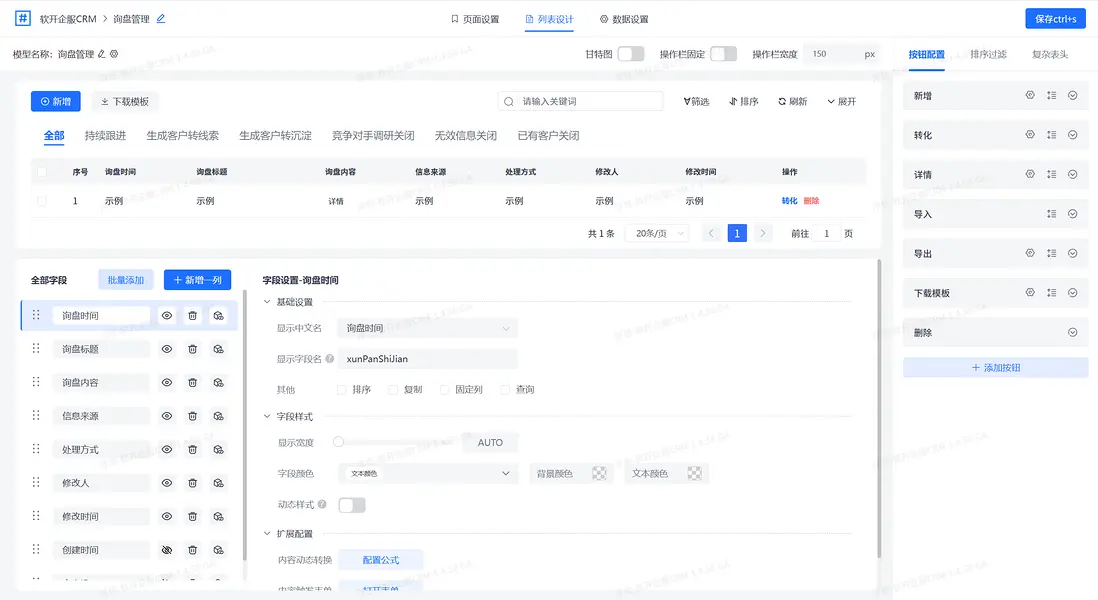Toggle the 动态样式 switch
Image resolution: width=1098 pixels, height=600 pixels.
coord(352,505)
